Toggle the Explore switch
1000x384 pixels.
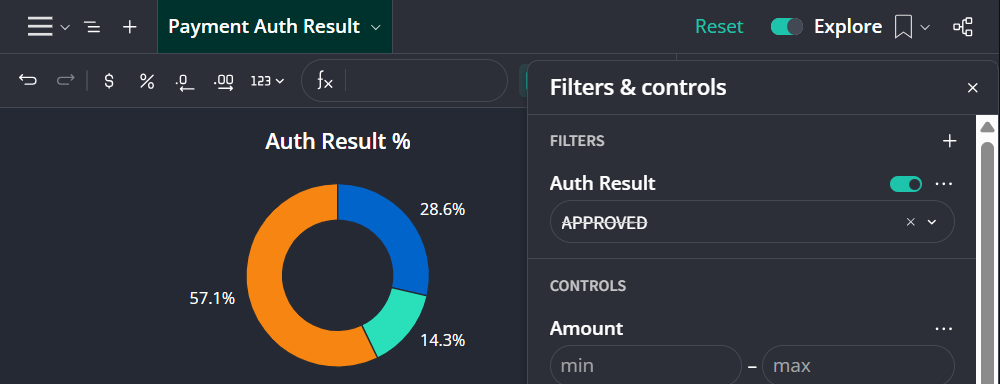pyautogui.click(x=786, y=27)
